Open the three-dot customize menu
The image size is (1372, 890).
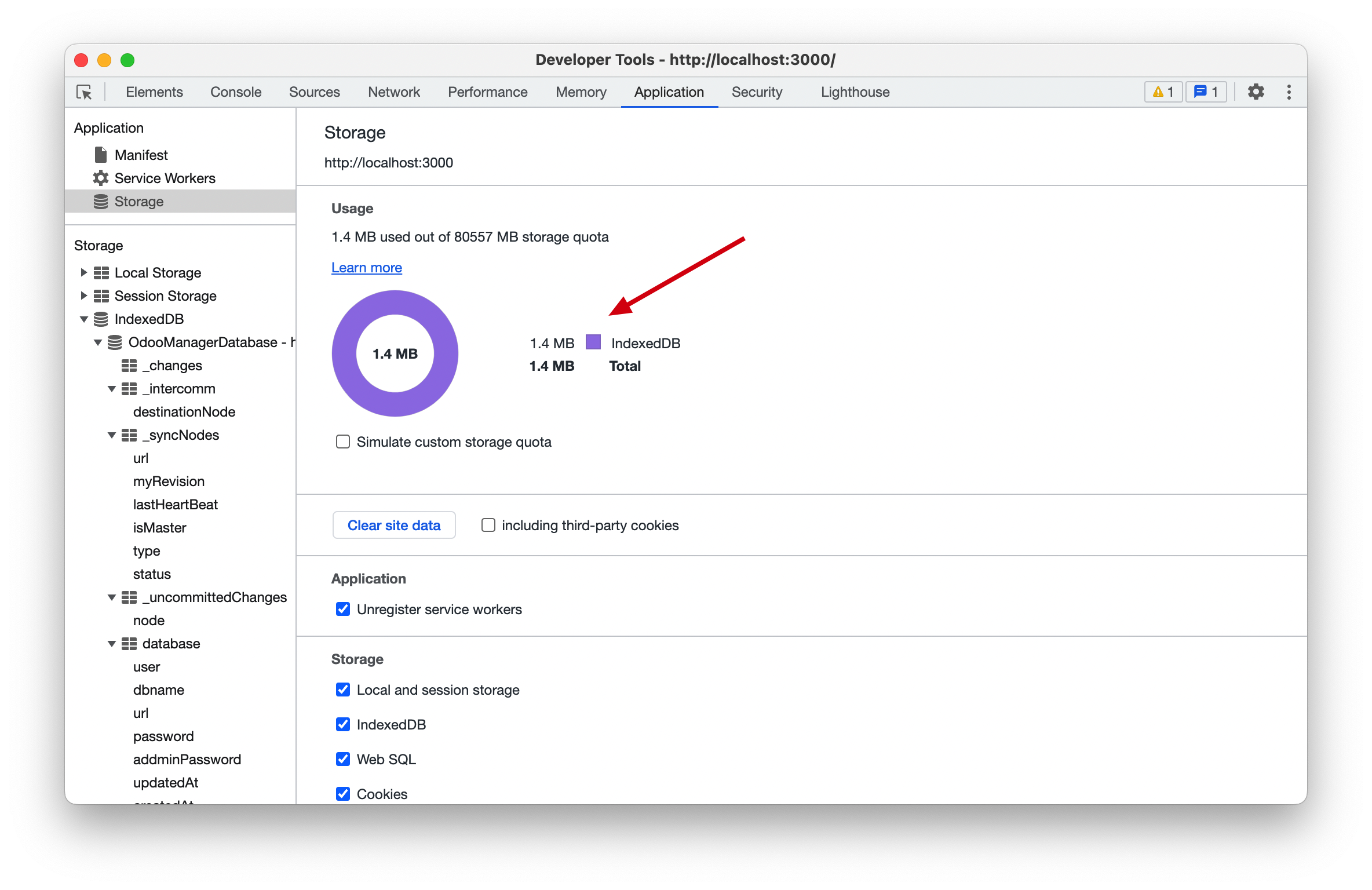(x=1289, y=92)
